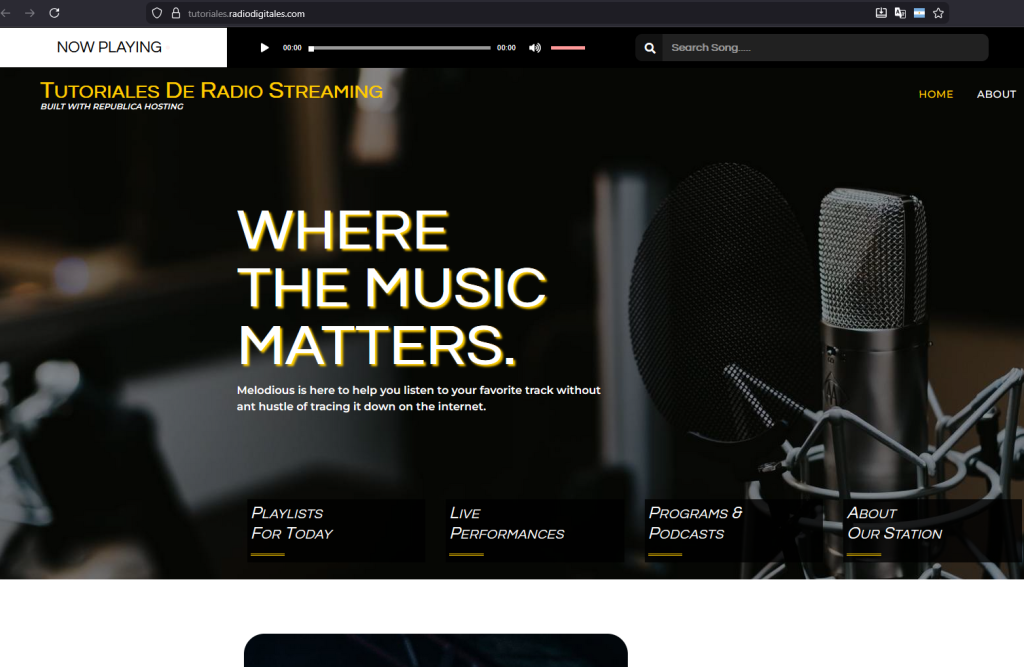Screen dimensions: 1024x667
Task: Open the ABOUT menu item
Action: (996, 94)
